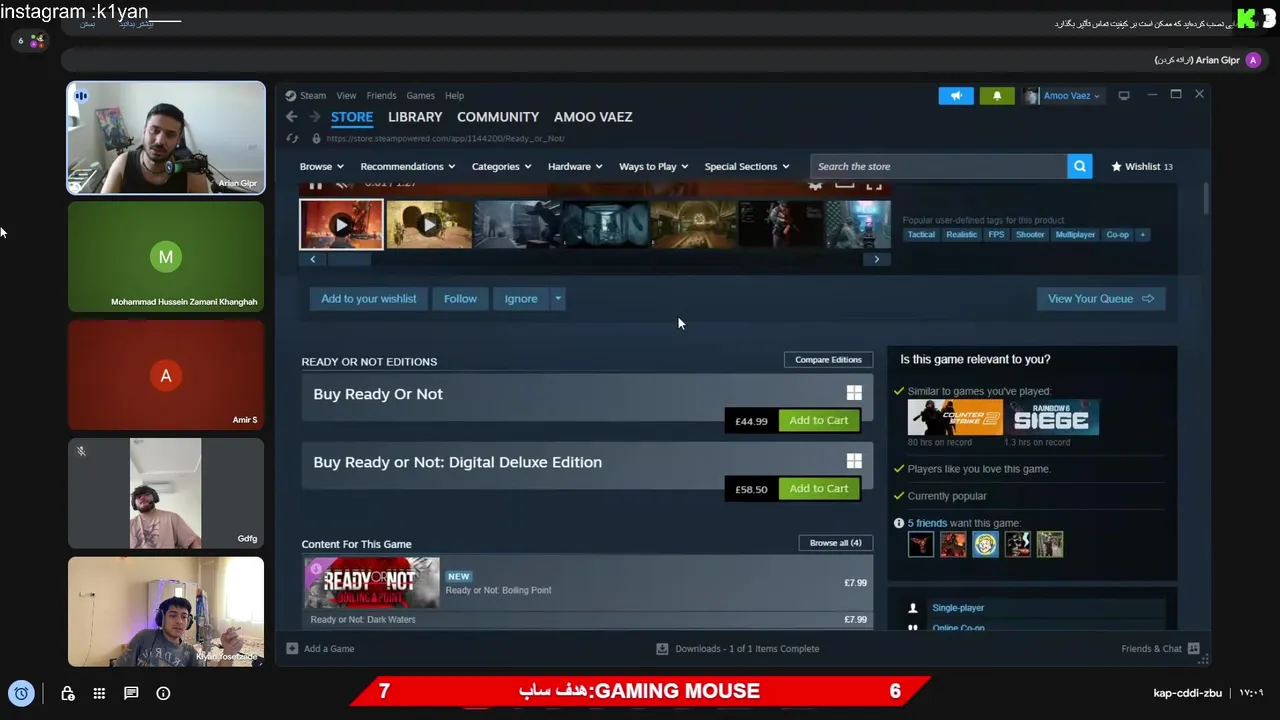Open the Help menu
Image resolution: width=1280 pixels, height=720 pixels.
click(454, 96)
